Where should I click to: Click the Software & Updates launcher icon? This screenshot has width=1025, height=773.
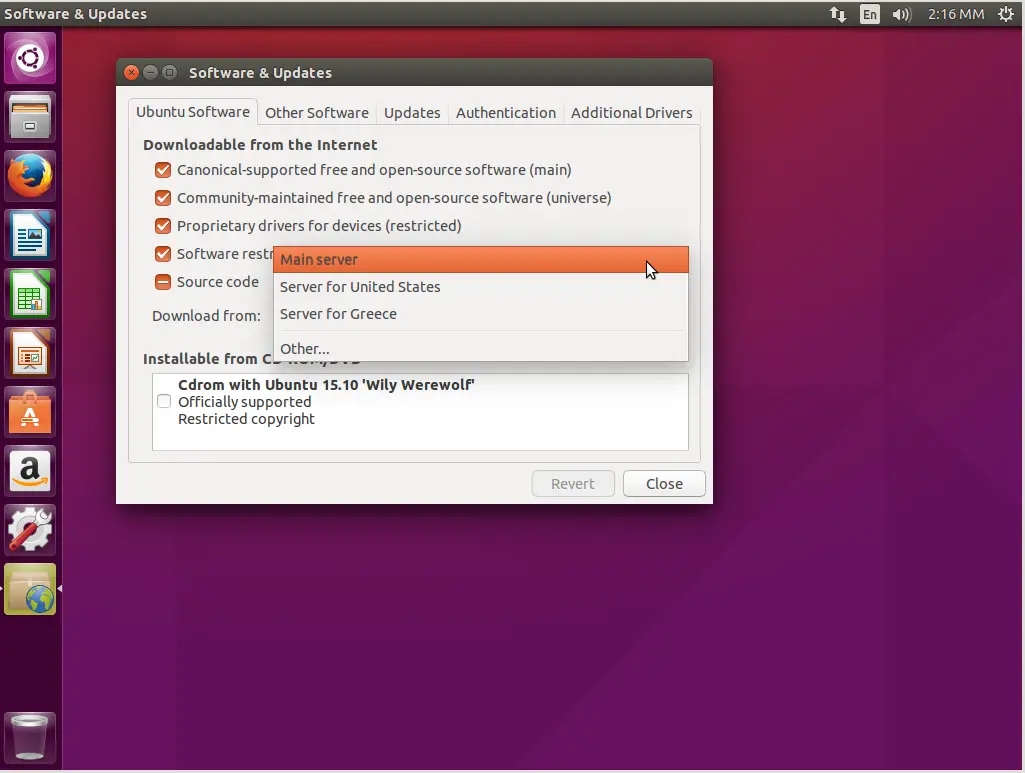30,589
